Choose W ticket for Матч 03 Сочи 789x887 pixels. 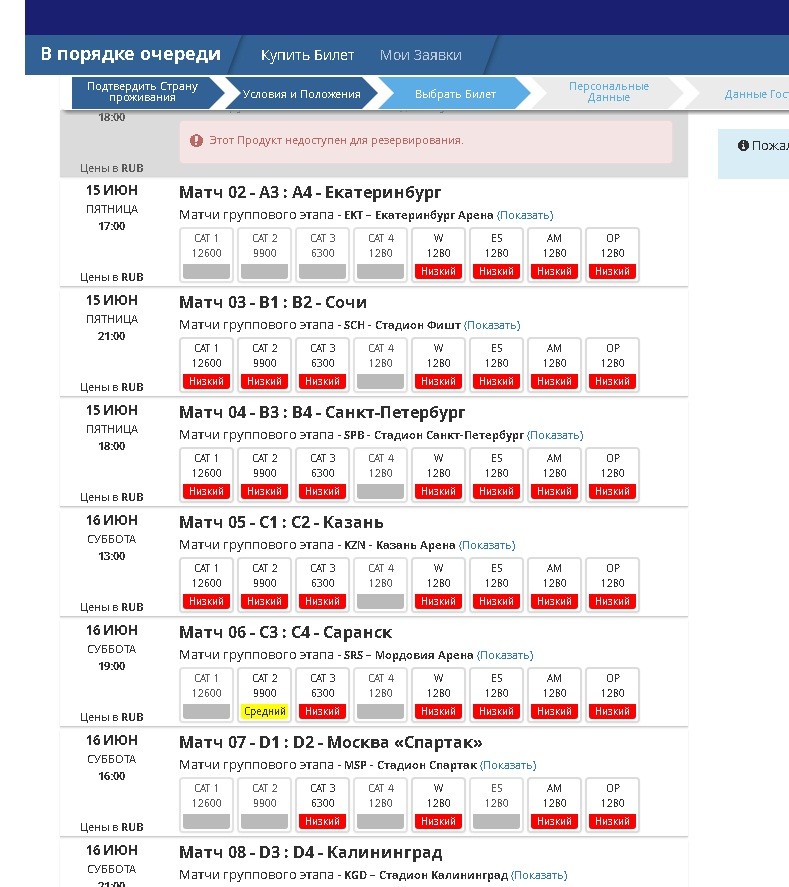[438, 364]
